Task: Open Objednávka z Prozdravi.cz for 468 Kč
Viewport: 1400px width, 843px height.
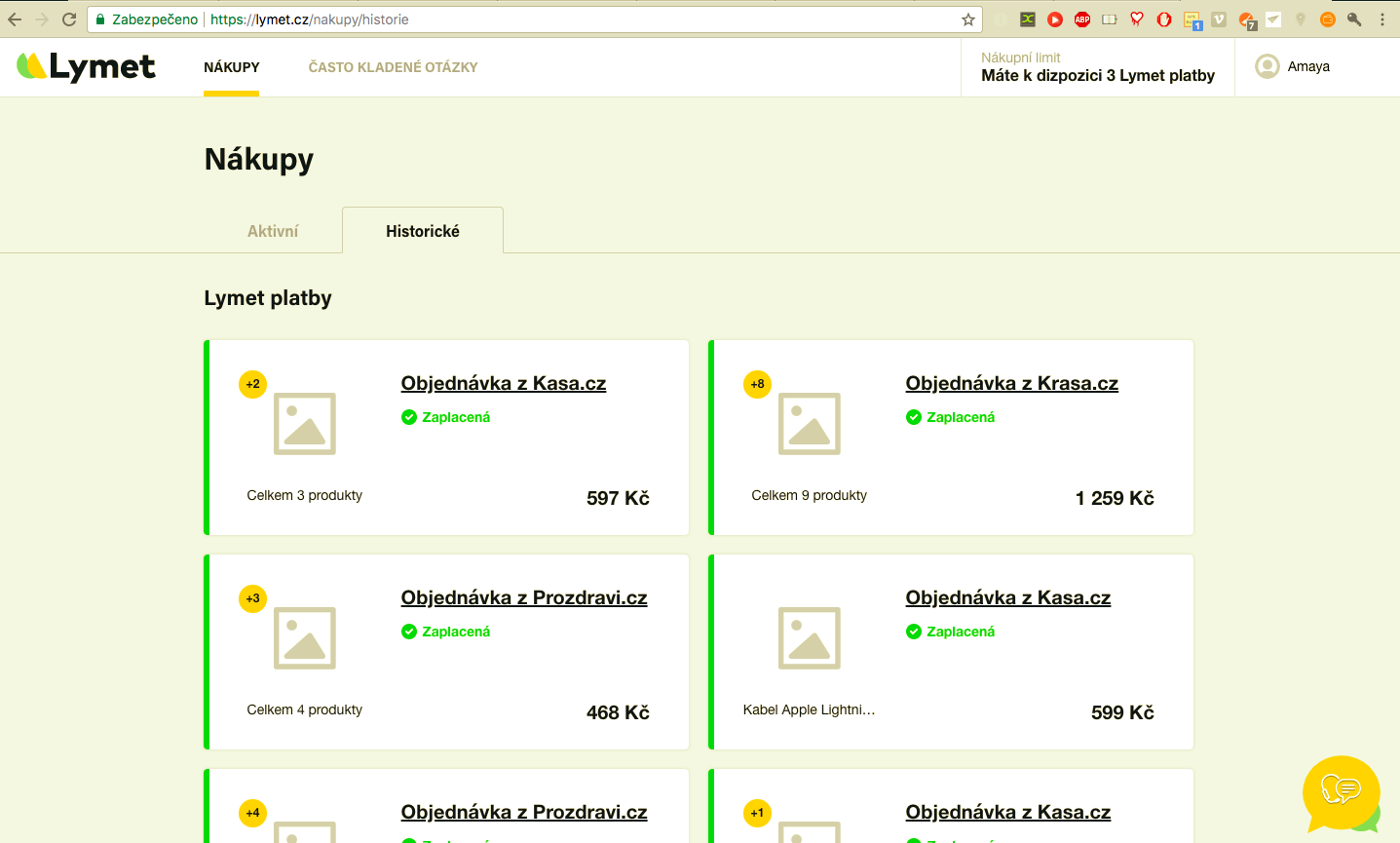Action: pyautogui.click(x=524, y=597)
